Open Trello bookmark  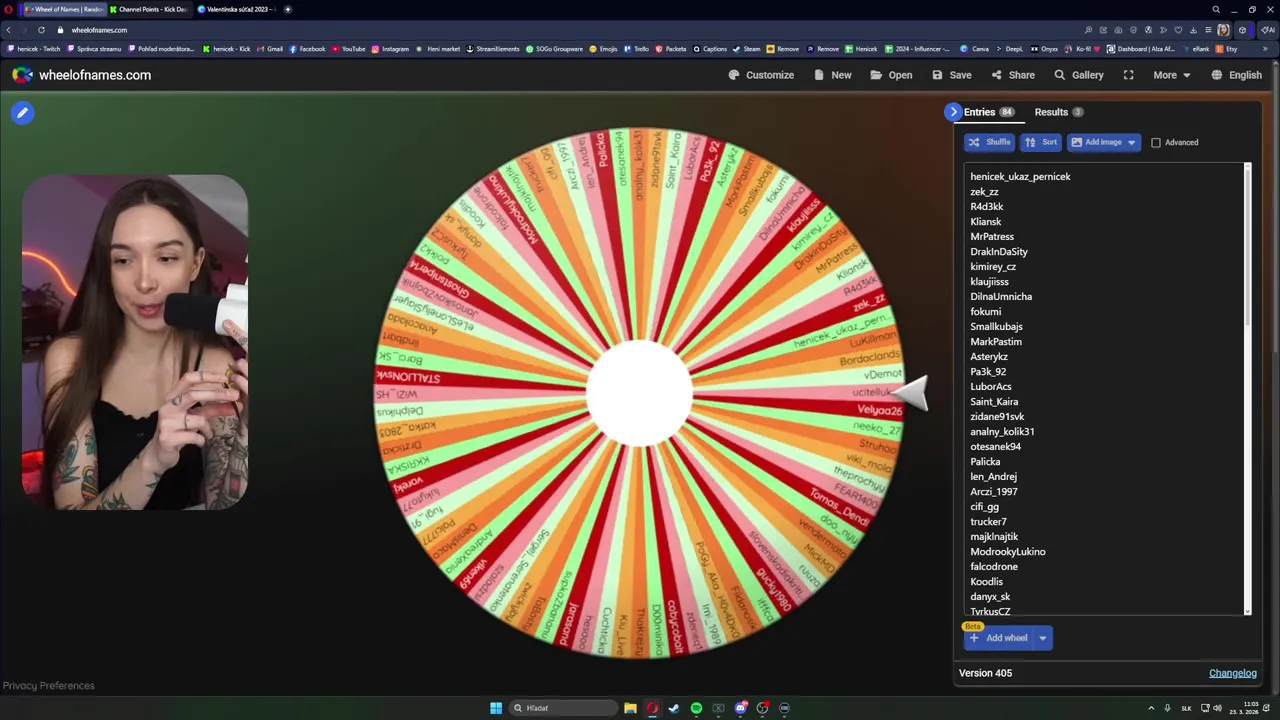pyautogui.click(x=637, y=49)
